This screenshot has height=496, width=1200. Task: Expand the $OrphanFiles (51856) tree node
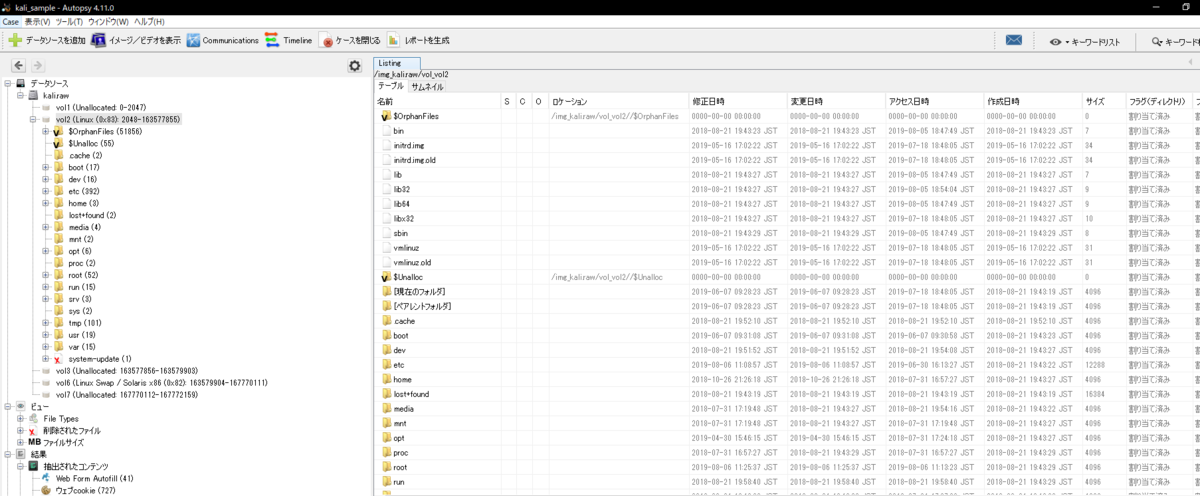(45, 131)
